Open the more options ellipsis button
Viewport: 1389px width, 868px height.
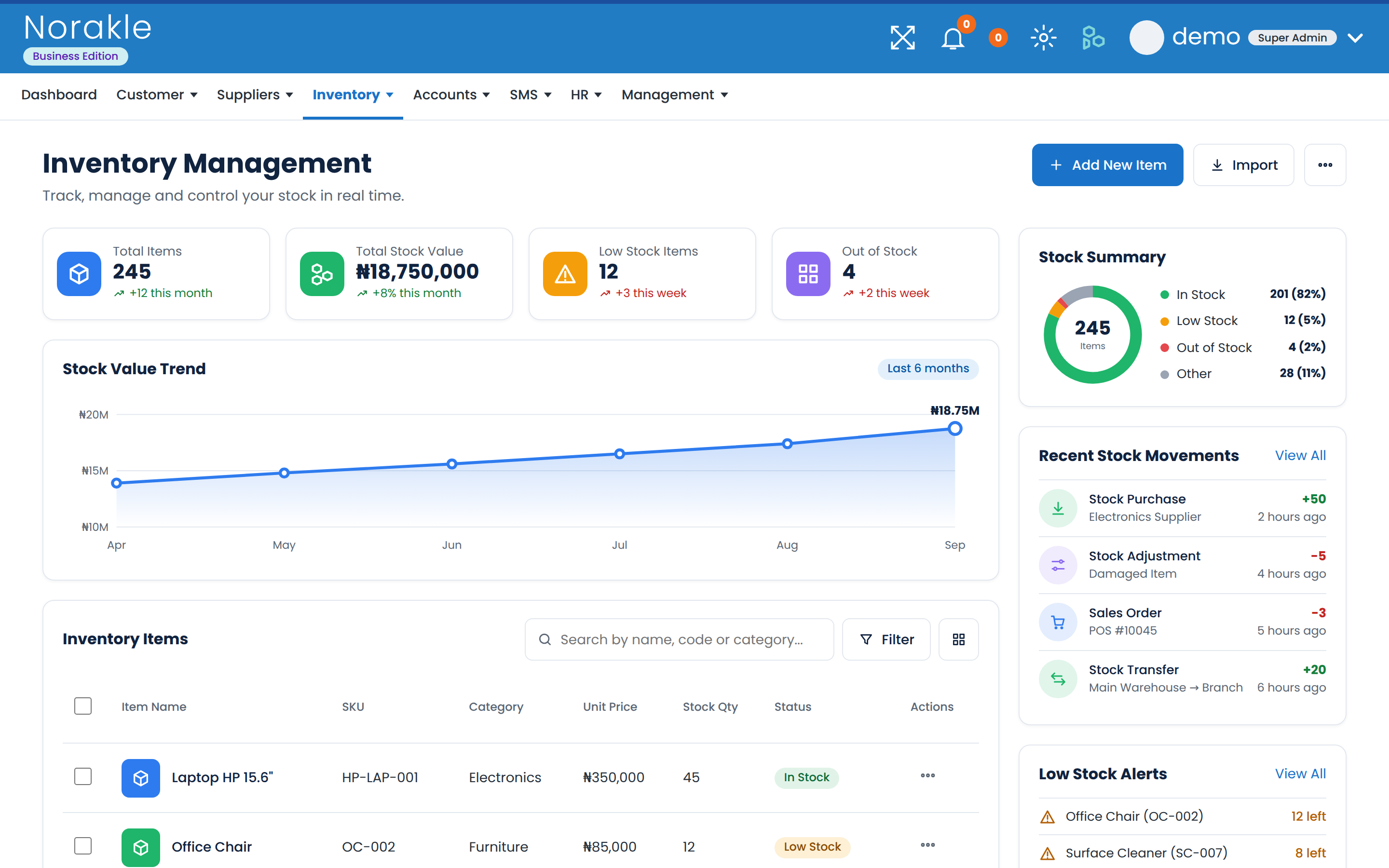tap(1325, 165)
